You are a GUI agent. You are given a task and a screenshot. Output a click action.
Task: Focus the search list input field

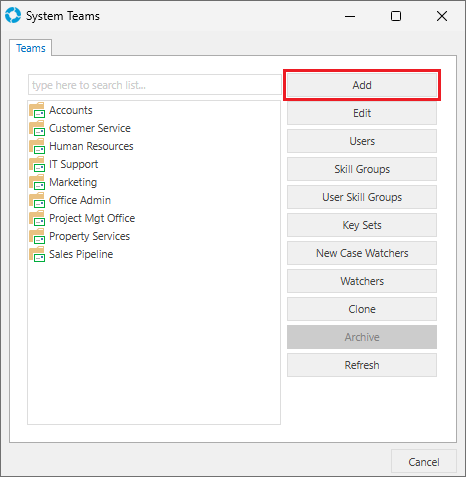pyautogui.click(x=155, y=85)
